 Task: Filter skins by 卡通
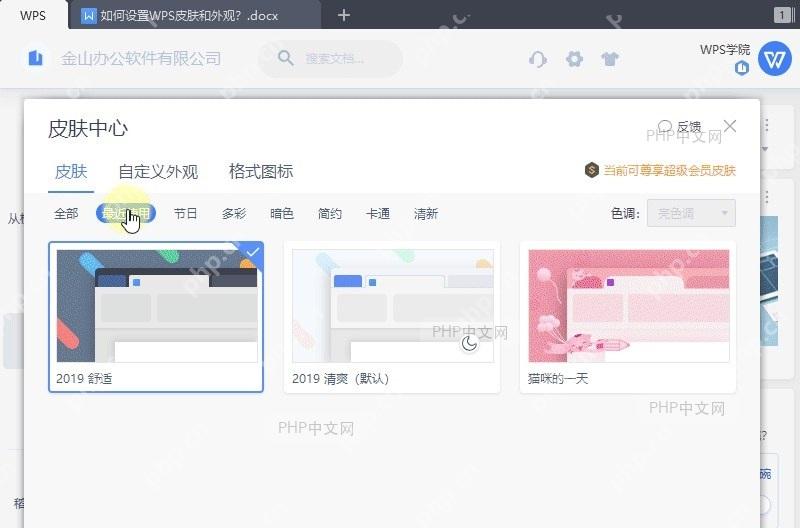tap(378, 213)
